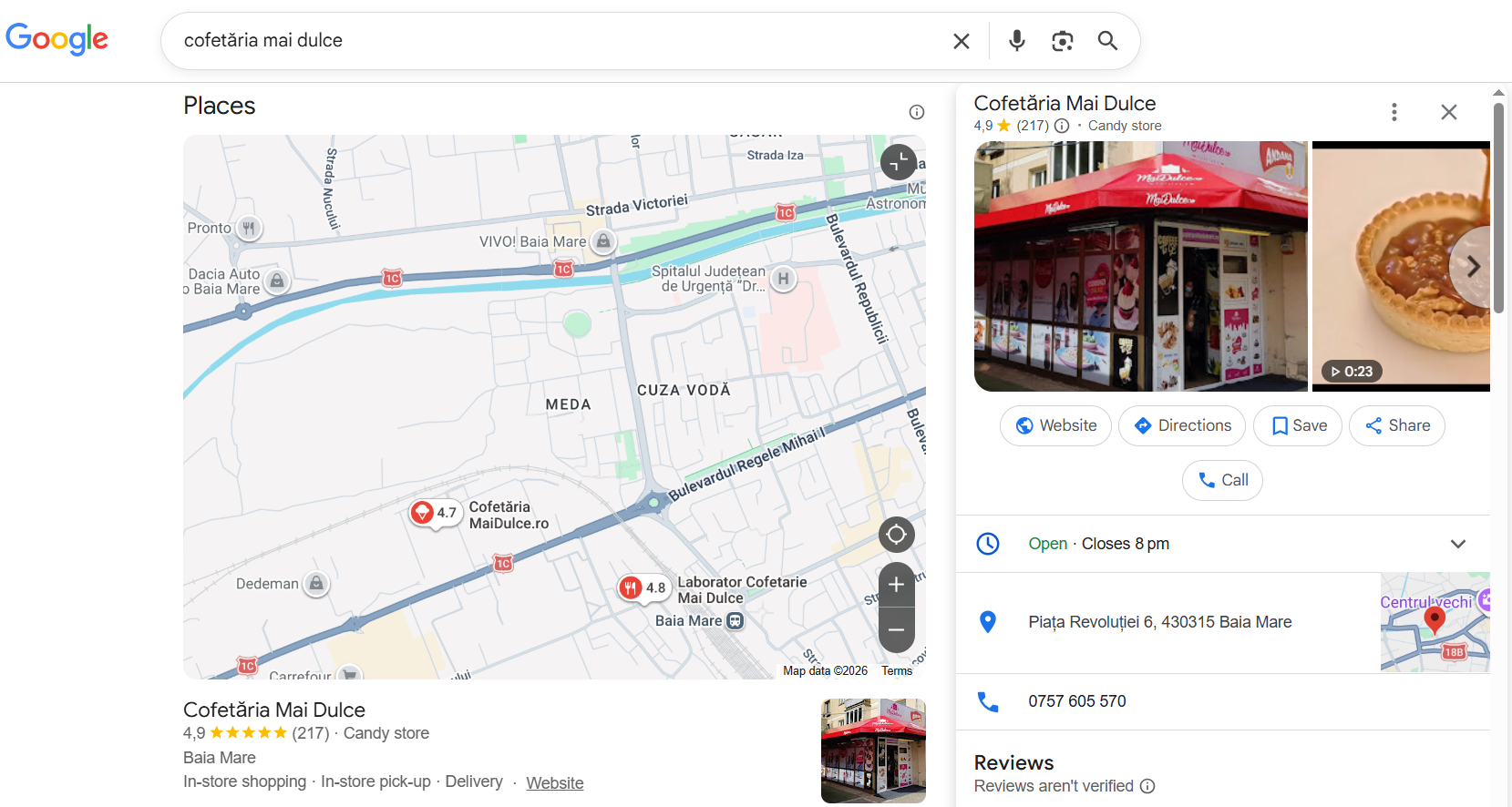Viewport: 1512px width, 807px height.
Task: Open the reviews verification info icon
Action: (x=1147, y=786)
